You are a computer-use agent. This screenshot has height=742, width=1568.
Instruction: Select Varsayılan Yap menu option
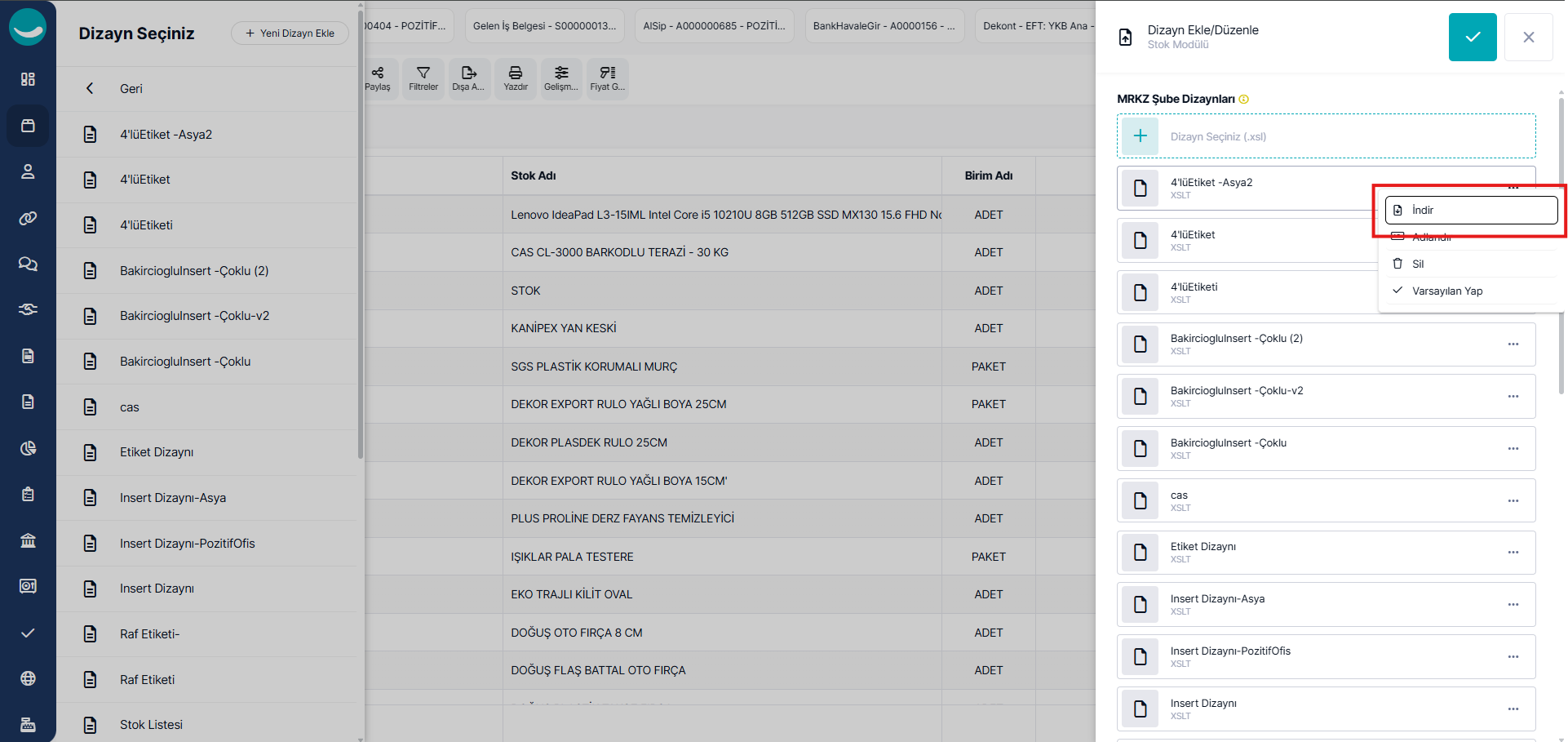pyautogui.click(x=1446, y=291)
